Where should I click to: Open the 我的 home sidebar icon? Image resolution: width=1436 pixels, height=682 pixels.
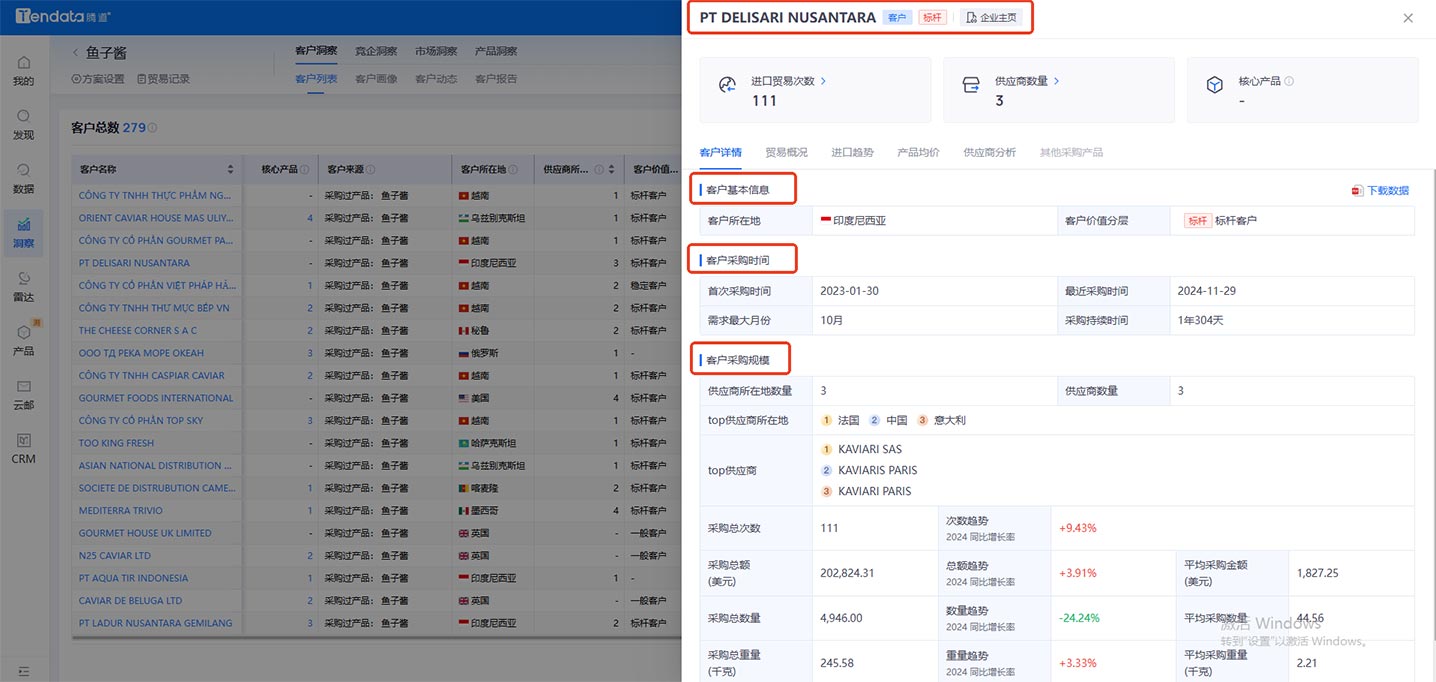click(23, 70)
